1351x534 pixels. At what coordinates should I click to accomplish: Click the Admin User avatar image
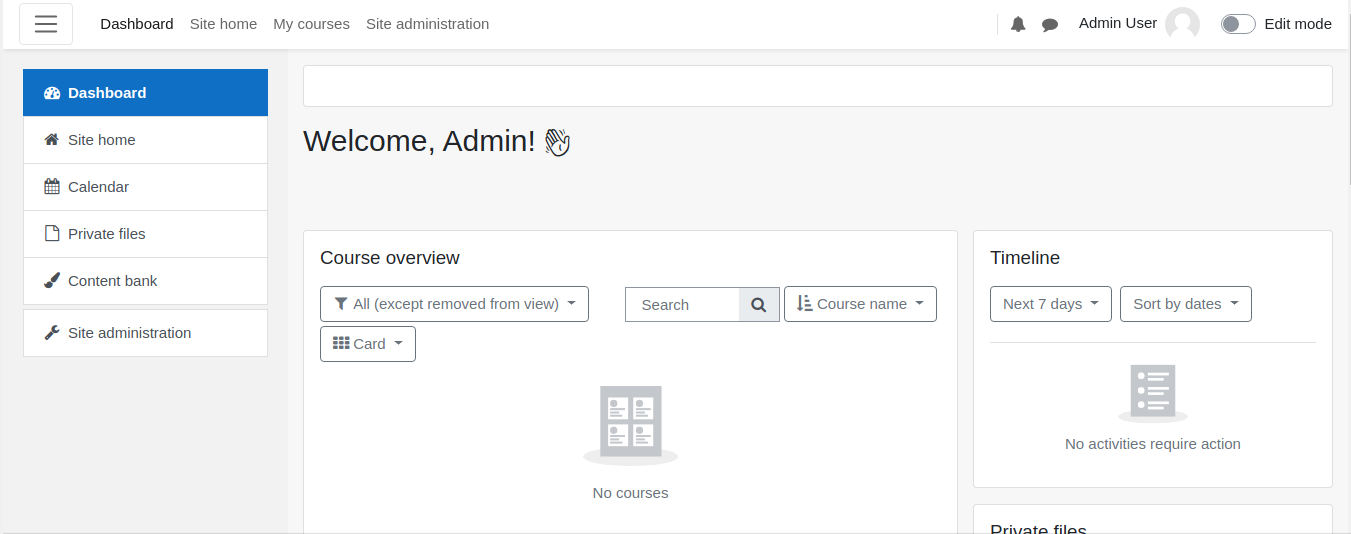(1182, 24)
